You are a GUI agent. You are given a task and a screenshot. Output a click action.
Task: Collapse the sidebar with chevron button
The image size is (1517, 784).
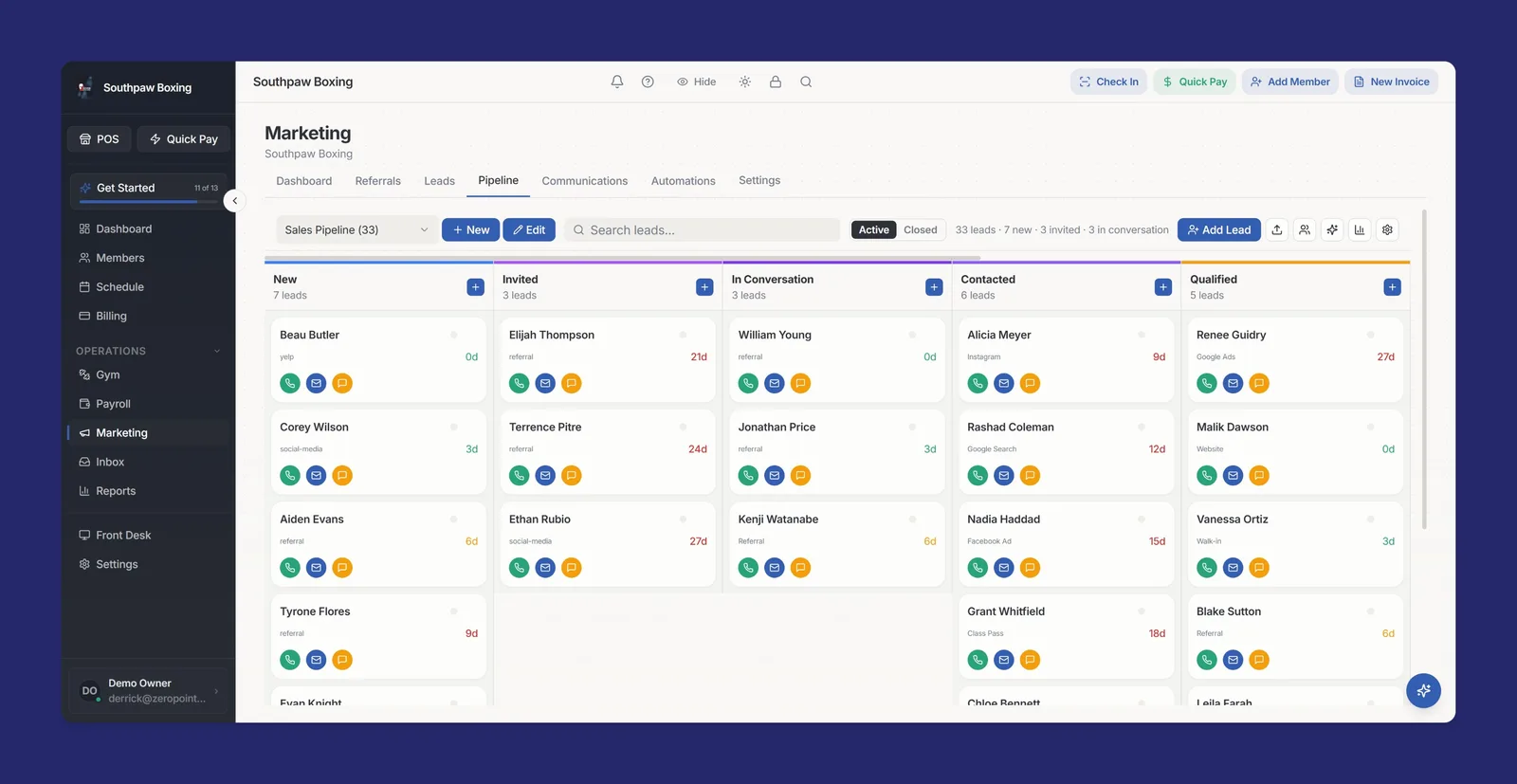[x=235, y=201]
